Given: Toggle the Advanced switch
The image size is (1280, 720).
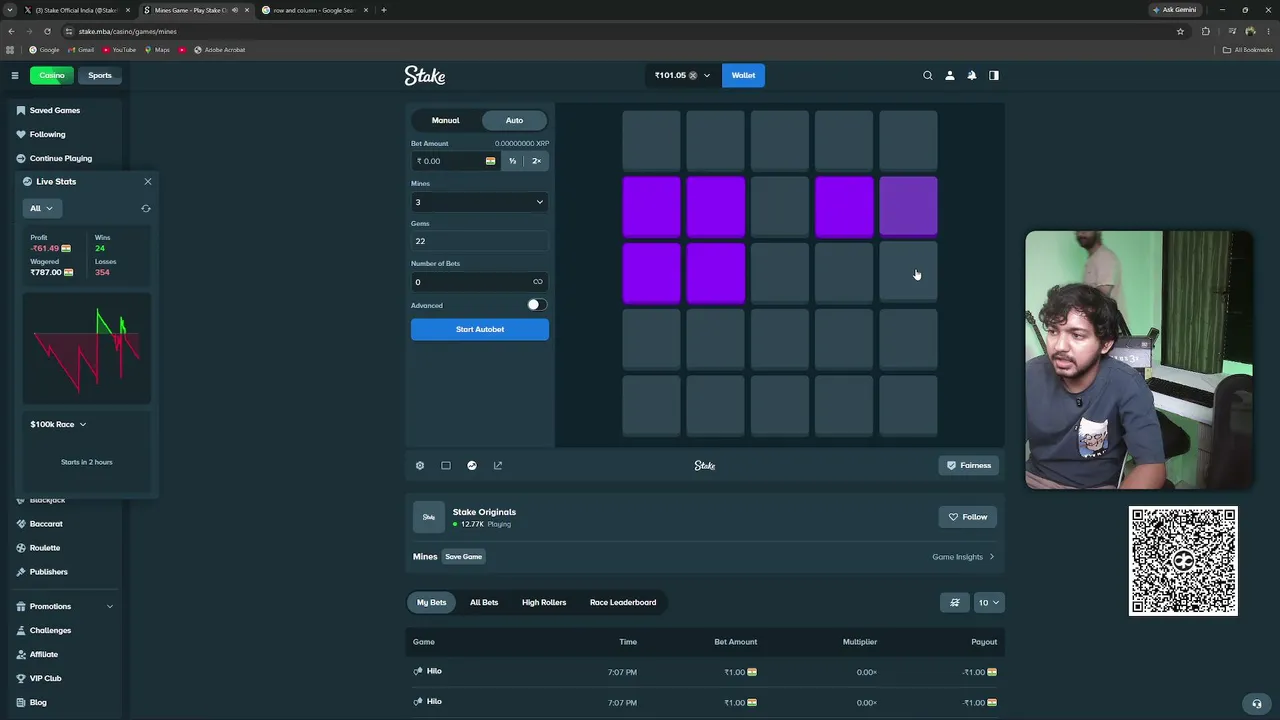Looking at the screenshot, I should (x=536, y=305).
